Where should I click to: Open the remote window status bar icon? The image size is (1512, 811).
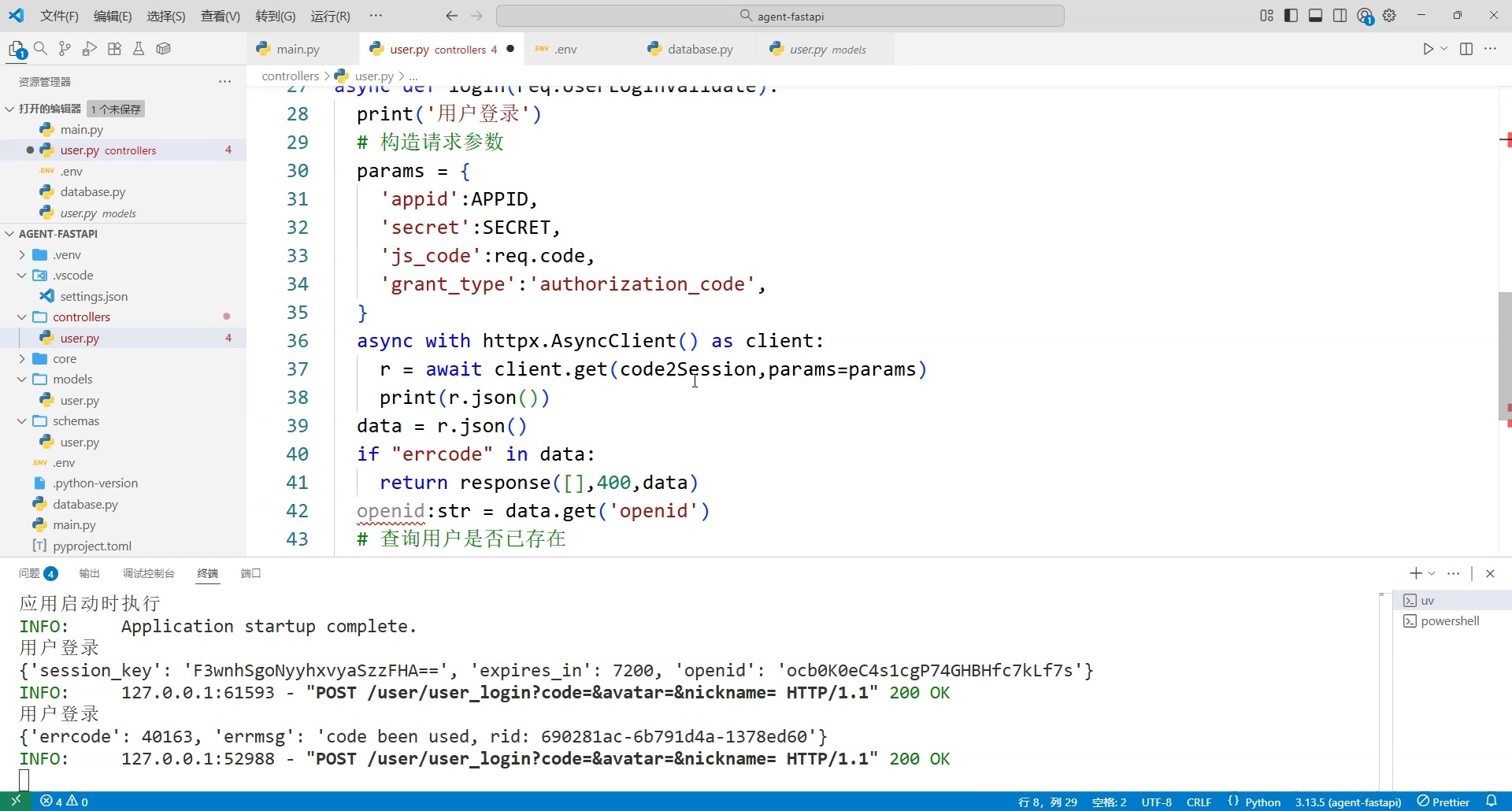(x=16, y=802)
